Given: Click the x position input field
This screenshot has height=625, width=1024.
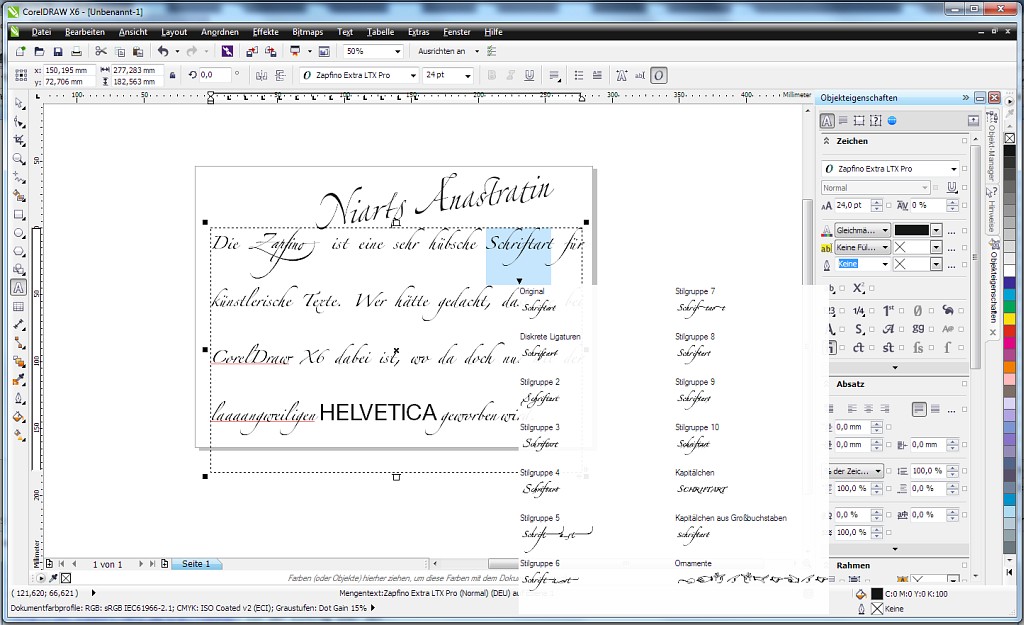Looking at the screenshot, I should pyautogui.click(x=69, y=70).
